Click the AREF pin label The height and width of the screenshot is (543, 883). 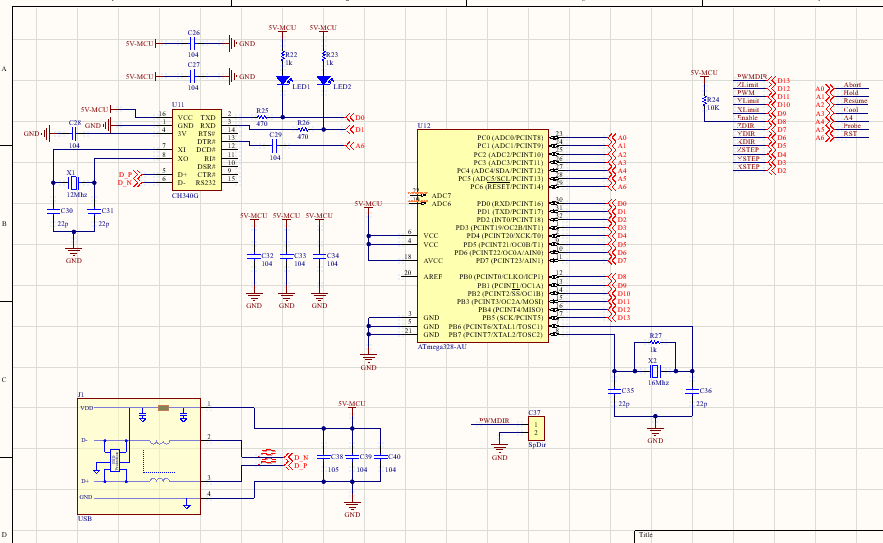click(x=433, y=277)
